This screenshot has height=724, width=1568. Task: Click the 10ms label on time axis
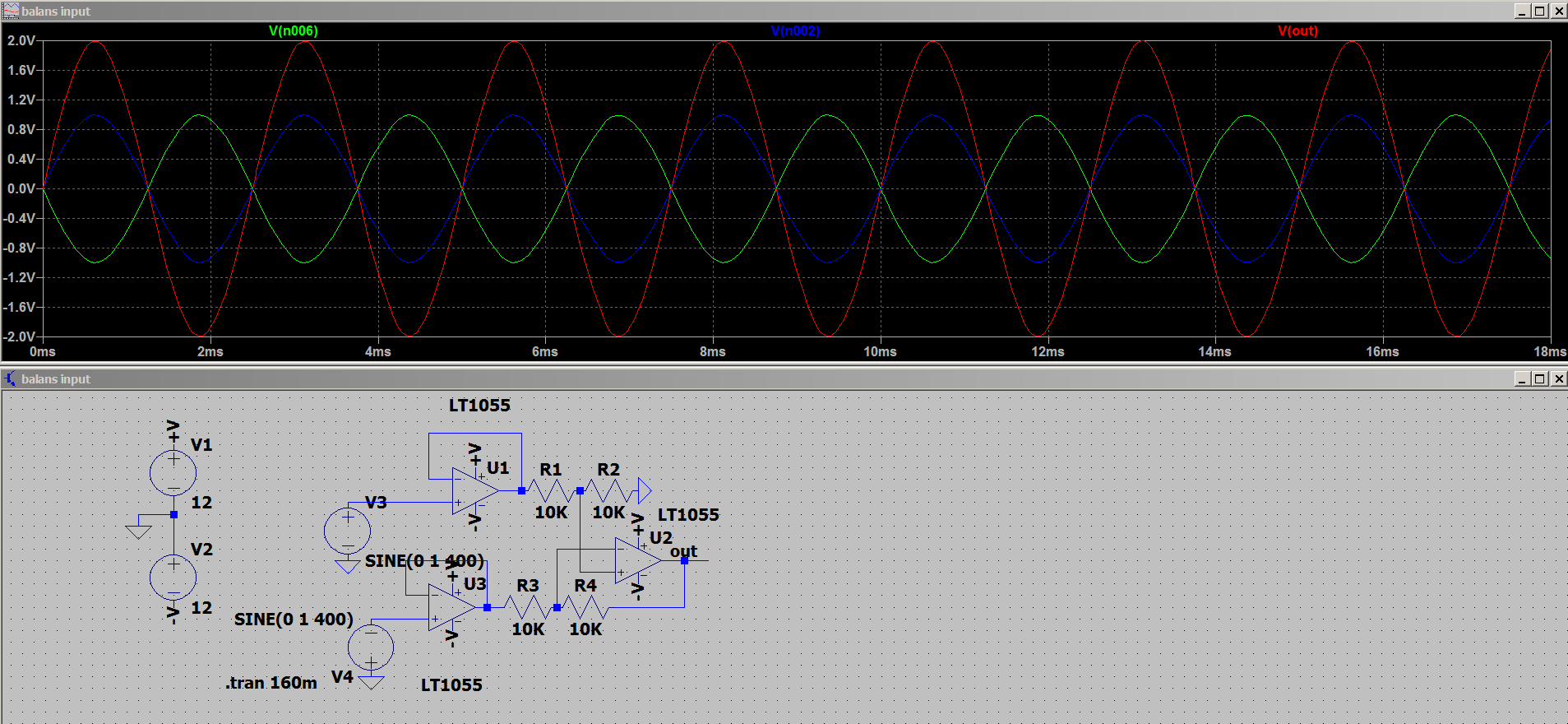click(x=880, y=351)
